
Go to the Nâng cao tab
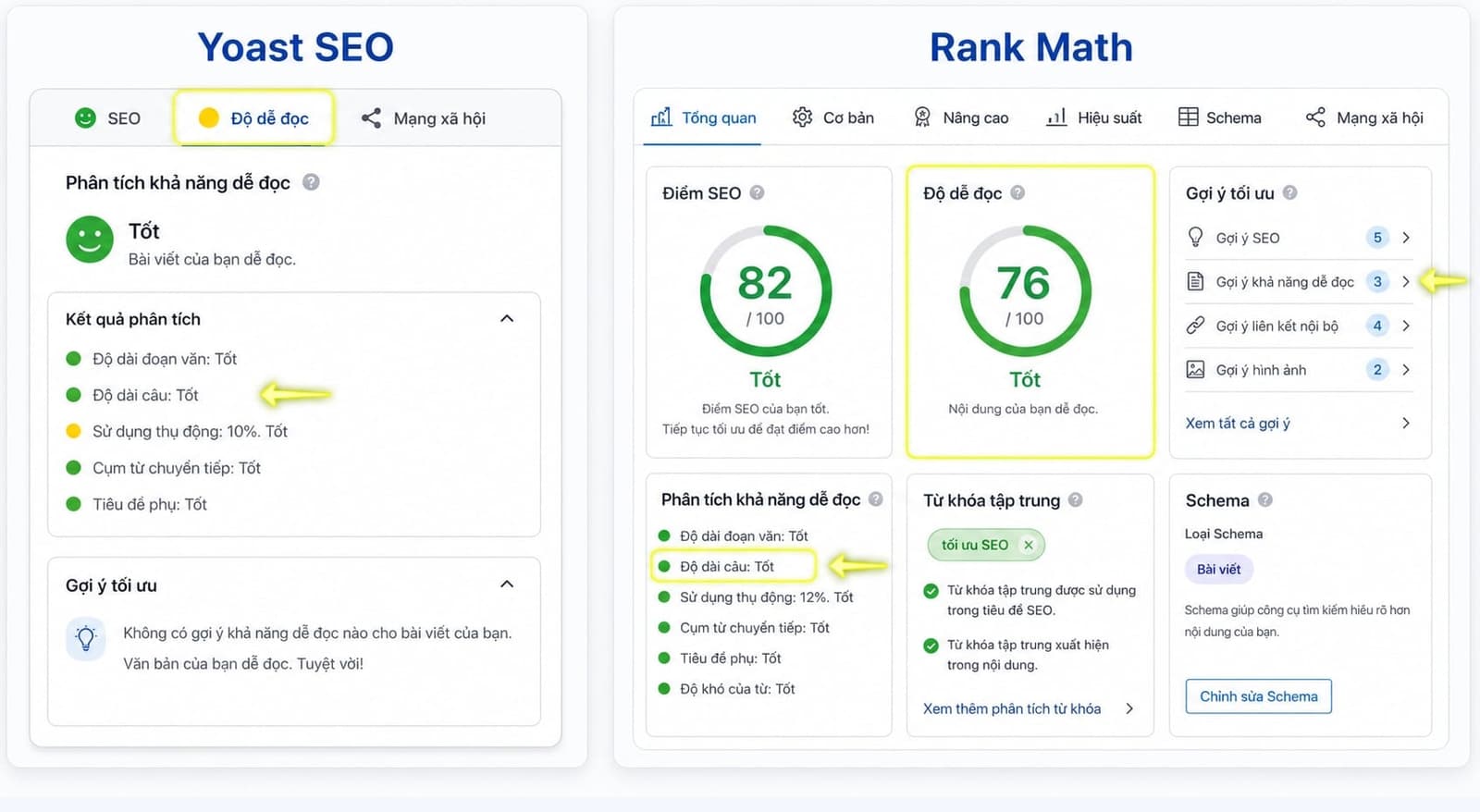(960, 117)
